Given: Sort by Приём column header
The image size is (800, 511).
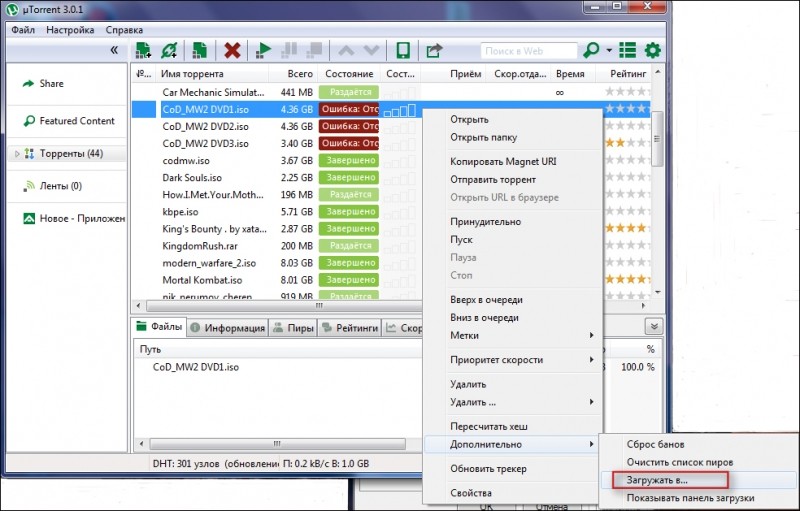Looking at the screenshot, I should click(x=465, y=74).
